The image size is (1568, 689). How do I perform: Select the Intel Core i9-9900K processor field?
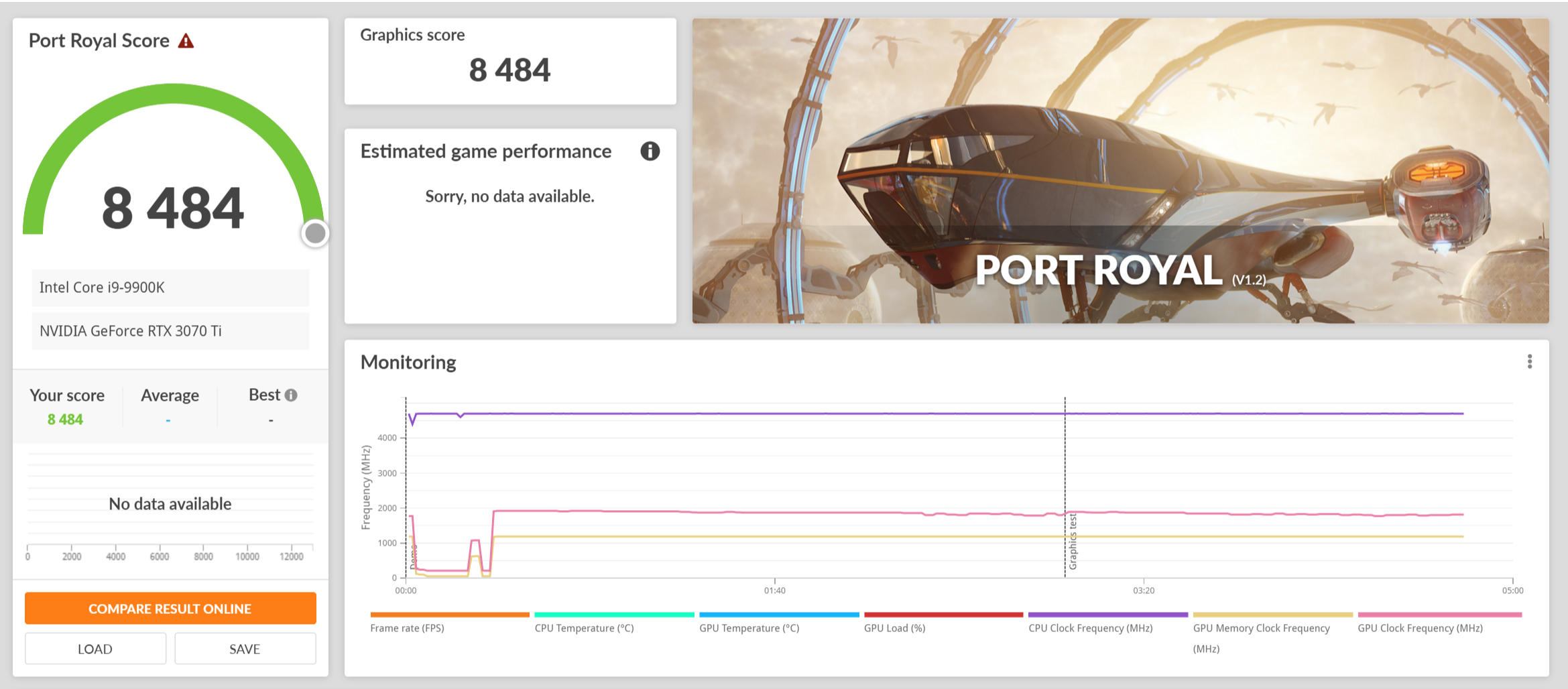click(170, 288)
